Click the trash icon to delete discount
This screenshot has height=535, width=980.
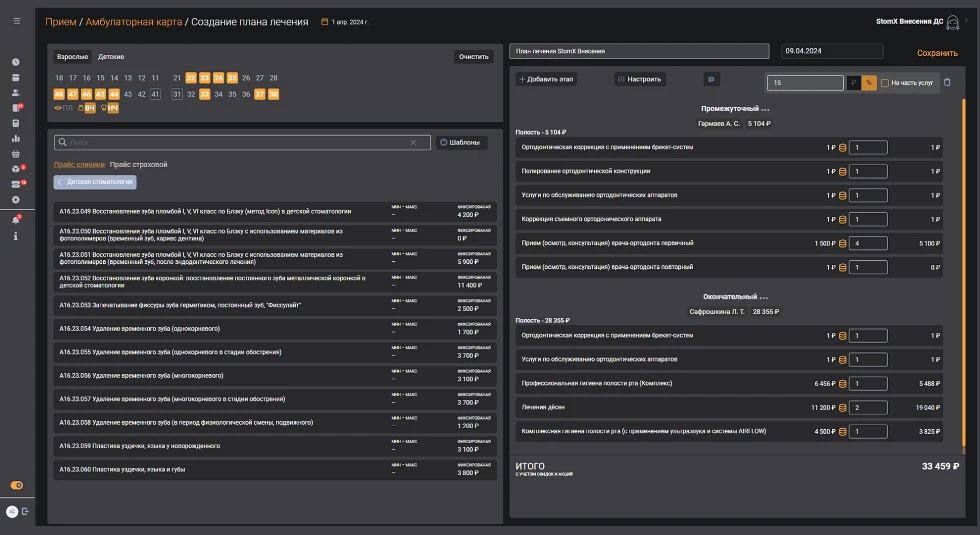point(947,83)
